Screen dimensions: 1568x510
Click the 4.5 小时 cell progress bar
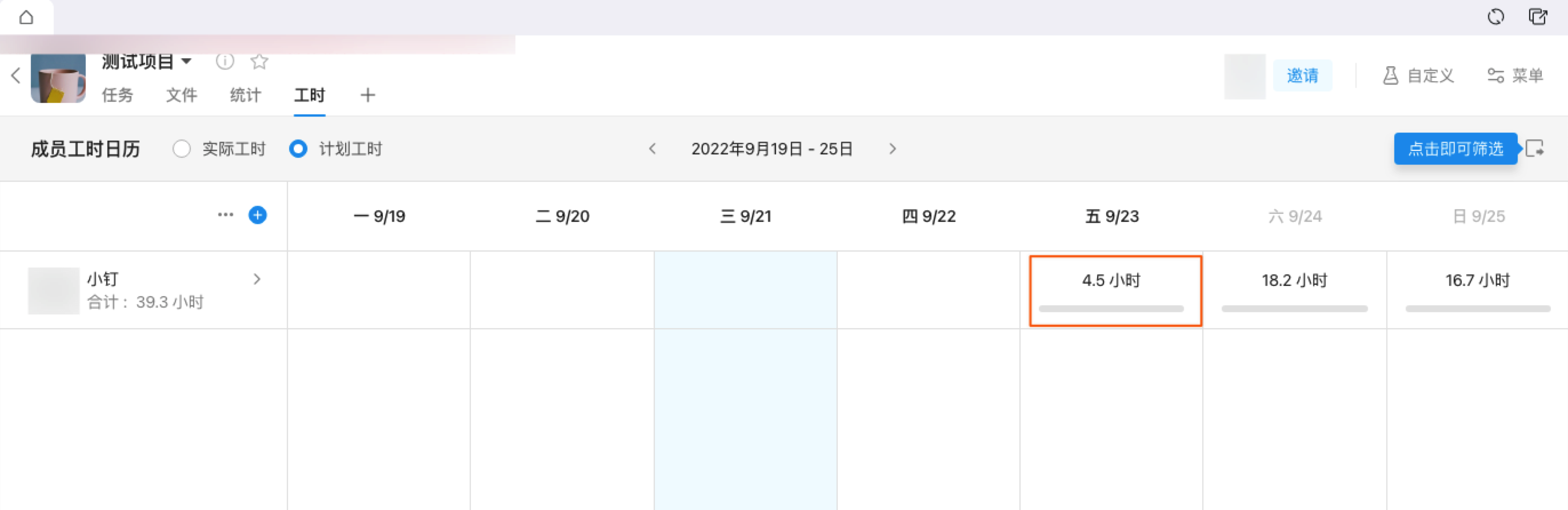(x=1111, y=309)
